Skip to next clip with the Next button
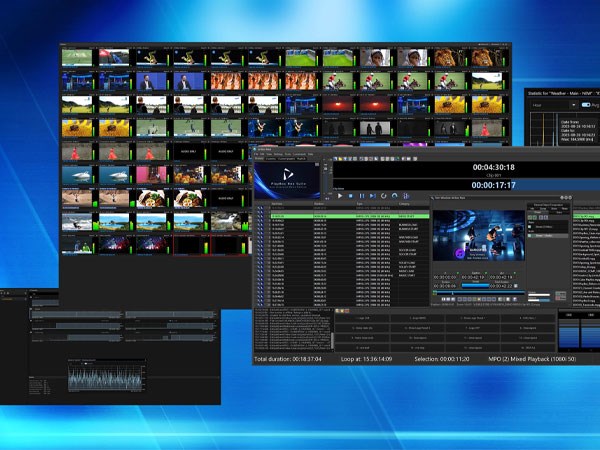Screen dimensions: 600x450 (x=372, y=196)
